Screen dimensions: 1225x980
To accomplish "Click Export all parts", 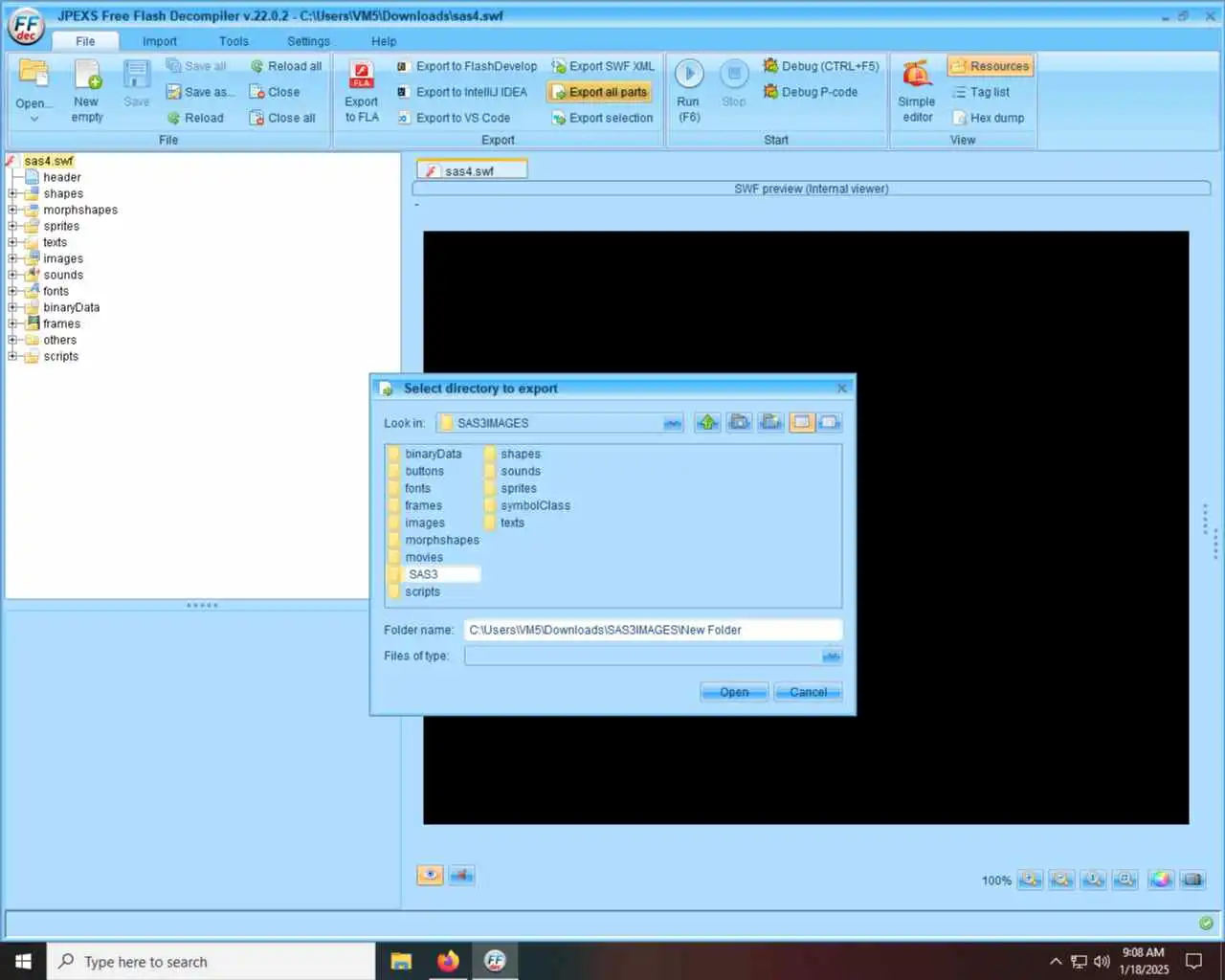I will 600,92.
